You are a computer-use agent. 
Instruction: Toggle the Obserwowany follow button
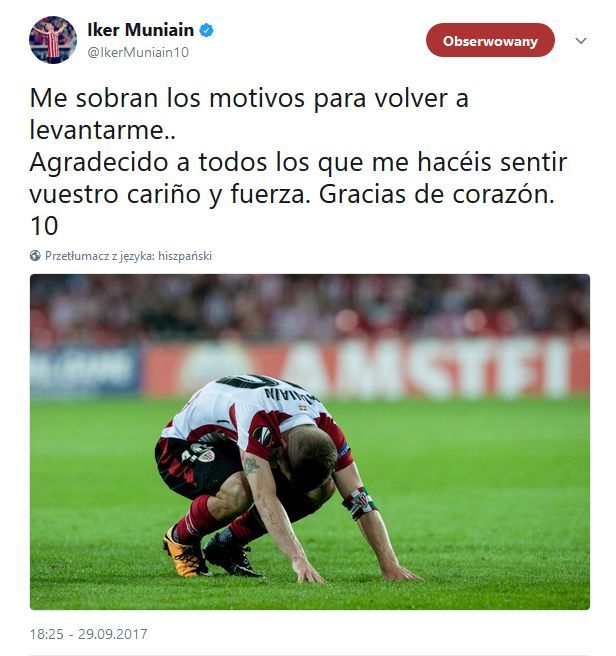point(490,40)
